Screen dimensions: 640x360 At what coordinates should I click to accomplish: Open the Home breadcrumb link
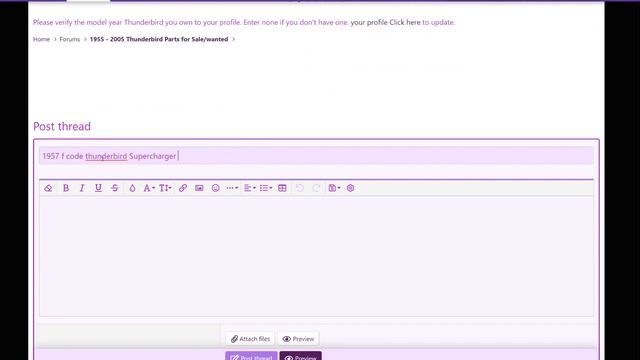[x=41, y=39]
